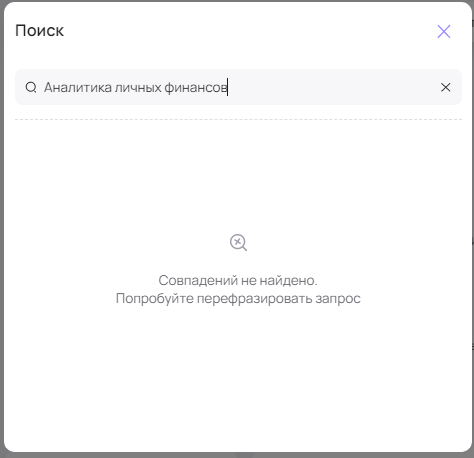Image resolution: width=474 pixels, height=458 pixels.
Task: Place cursor on the word личных in query
Action: [138, 87]
